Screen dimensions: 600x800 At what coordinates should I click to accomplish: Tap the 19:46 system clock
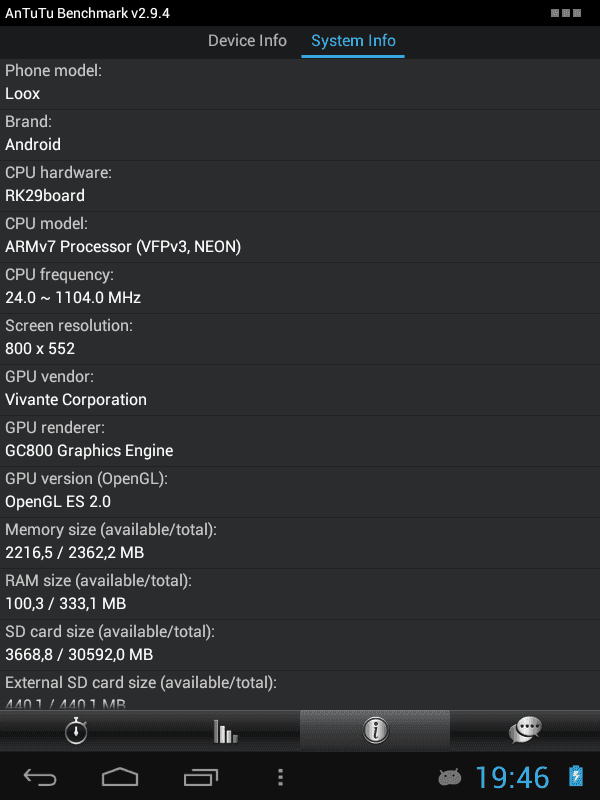click(512, 778)
